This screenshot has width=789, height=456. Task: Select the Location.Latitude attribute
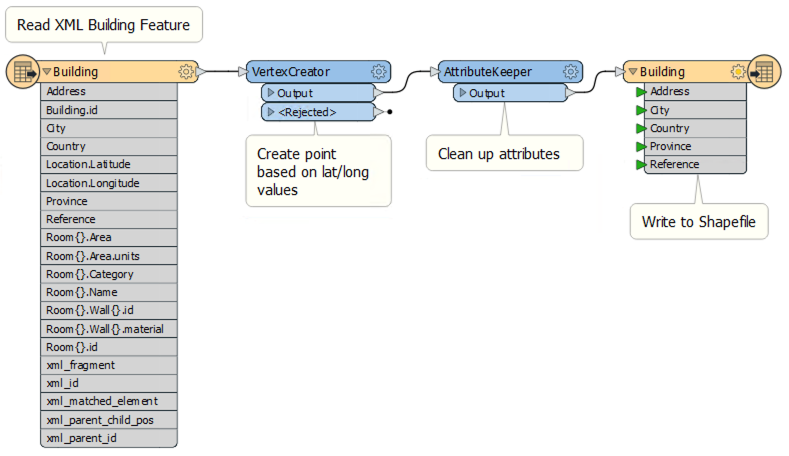click(88, 164)
